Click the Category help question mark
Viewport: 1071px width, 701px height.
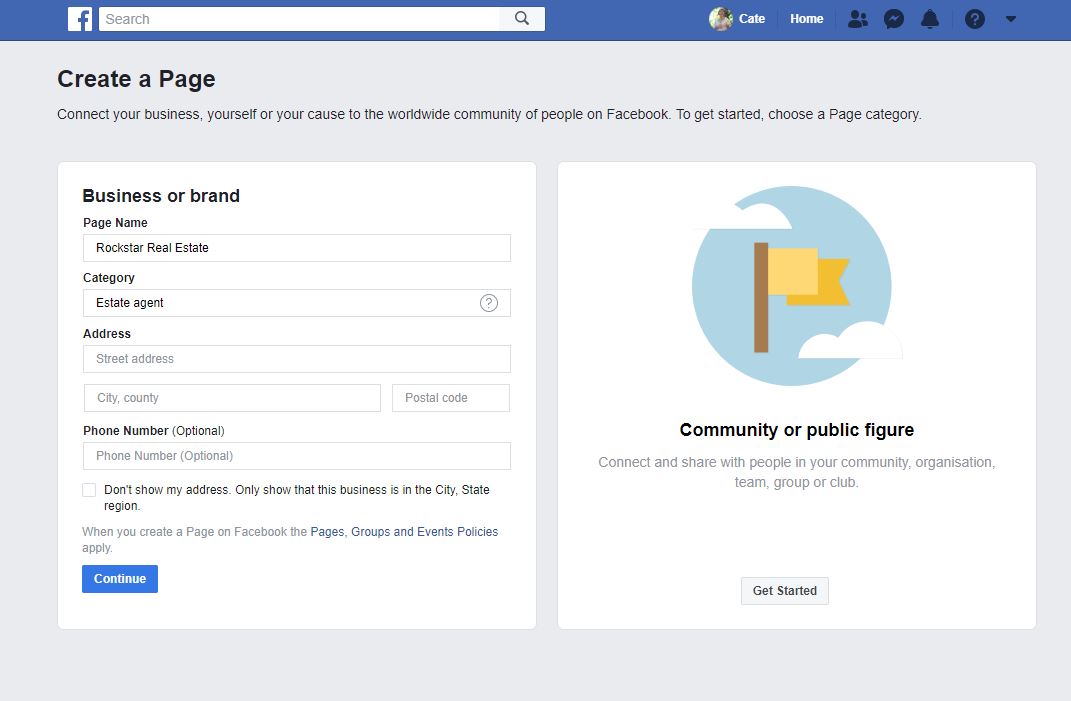pos(489,303)
